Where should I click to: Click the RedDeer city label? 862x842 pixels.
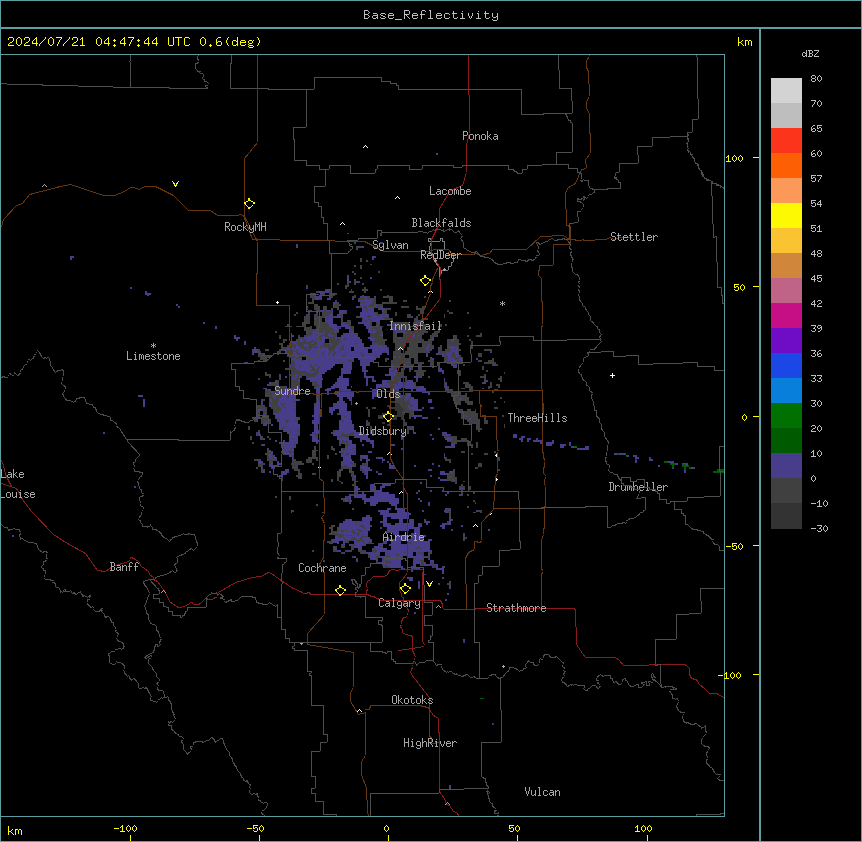coord(440,255)
